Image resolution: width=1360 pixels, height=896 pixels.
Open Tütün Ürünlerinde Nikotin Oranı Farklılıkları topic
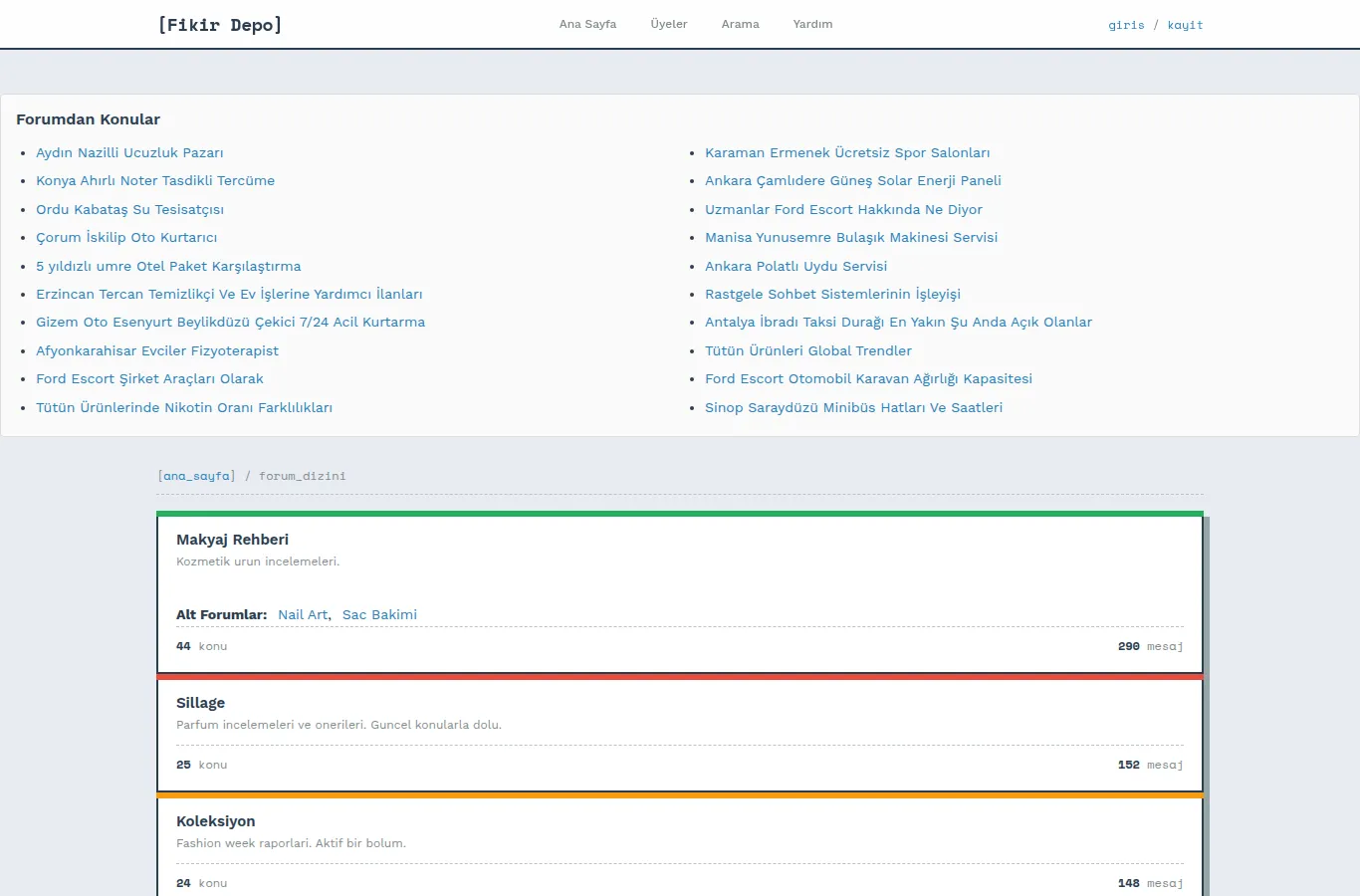point(184,407)
